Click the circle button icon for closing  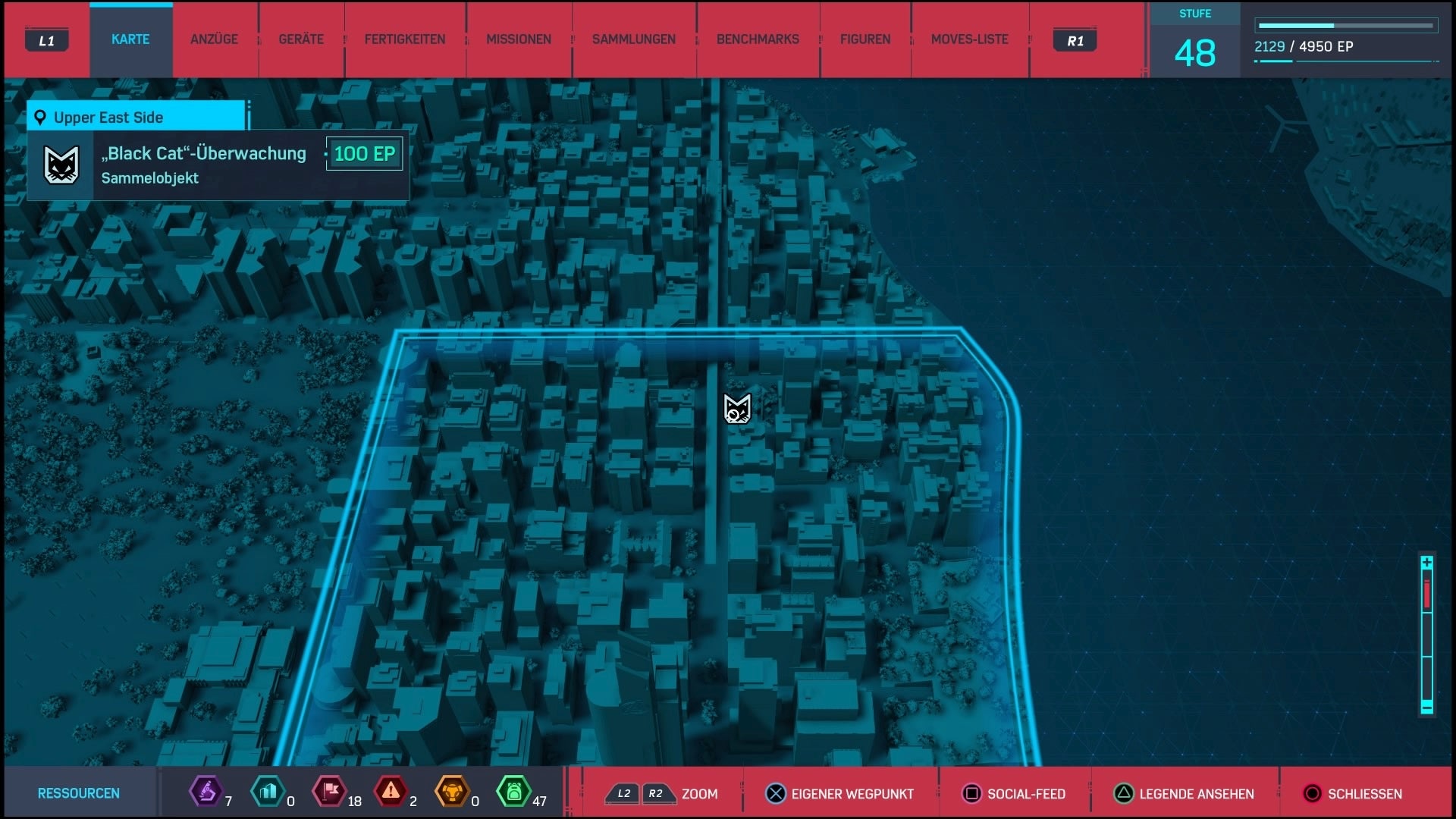1312,794
